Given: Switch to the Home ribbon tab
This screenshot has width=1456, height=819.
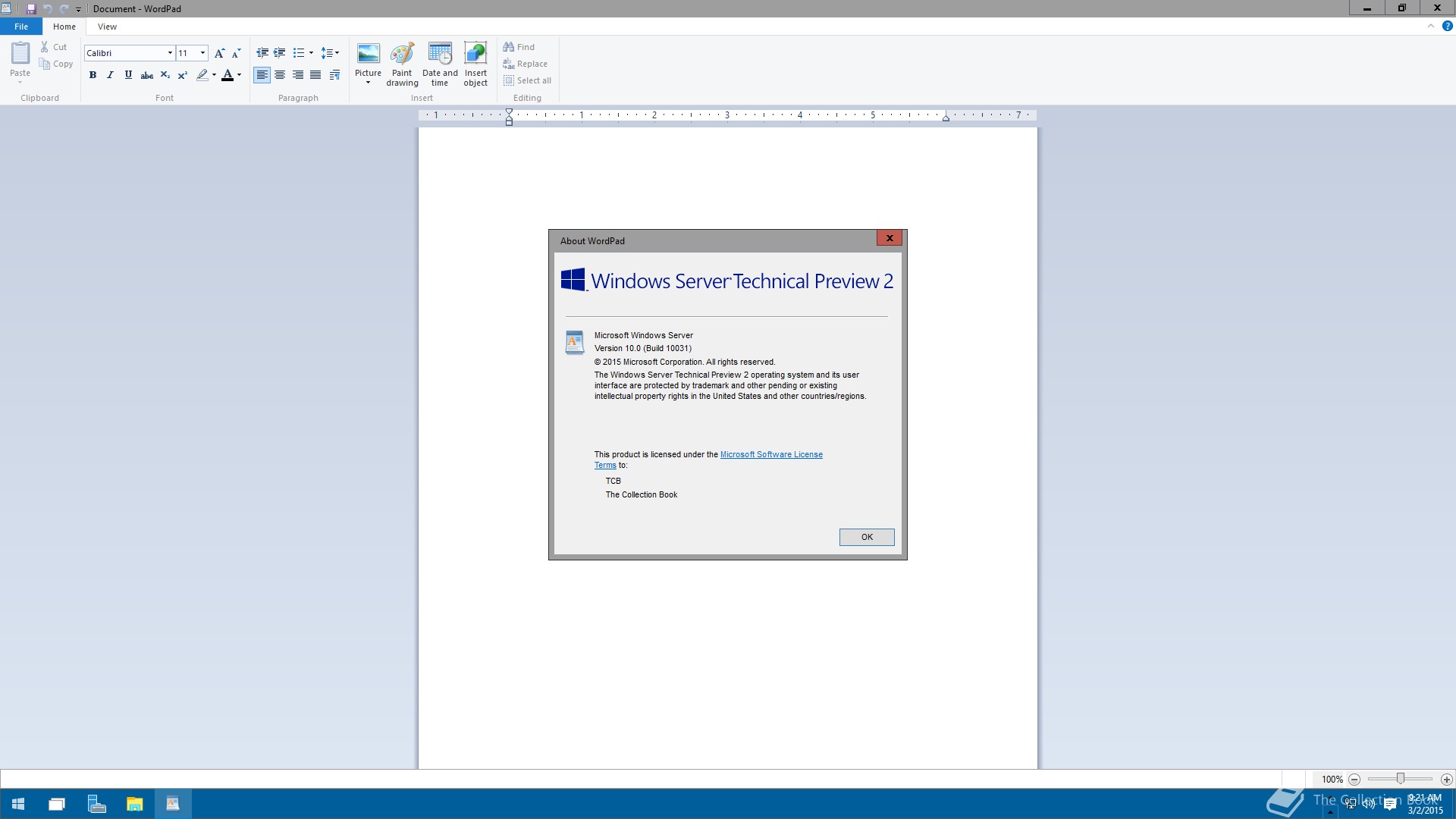Looking at the screenshot, I should point(64,27).
